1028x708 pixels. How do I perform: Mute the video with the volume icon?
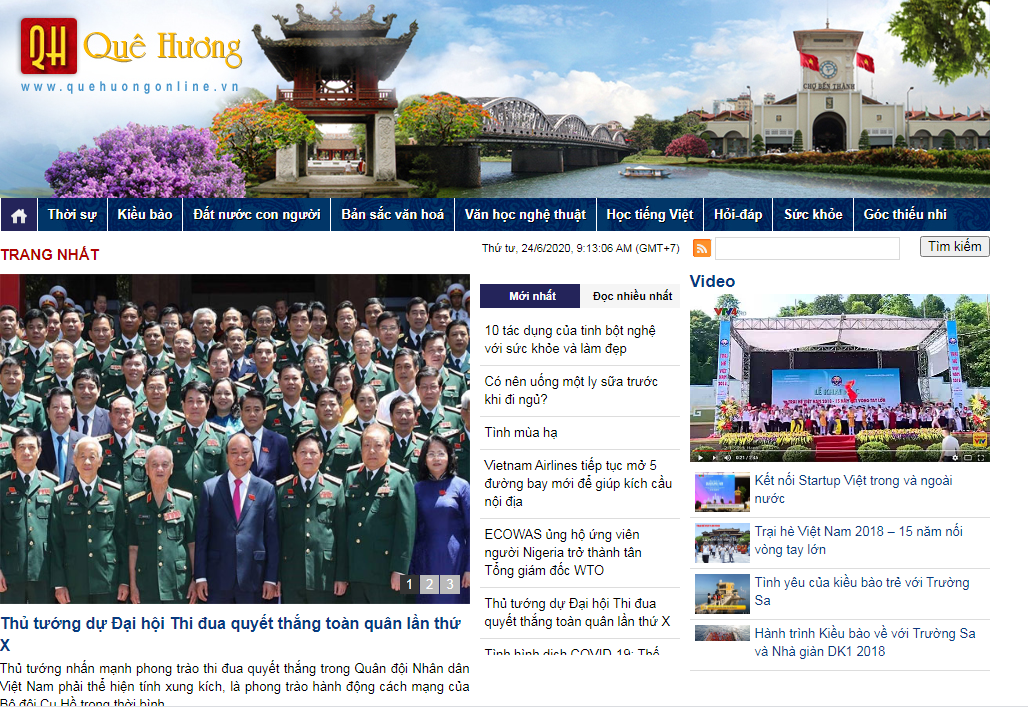point(728,458)
